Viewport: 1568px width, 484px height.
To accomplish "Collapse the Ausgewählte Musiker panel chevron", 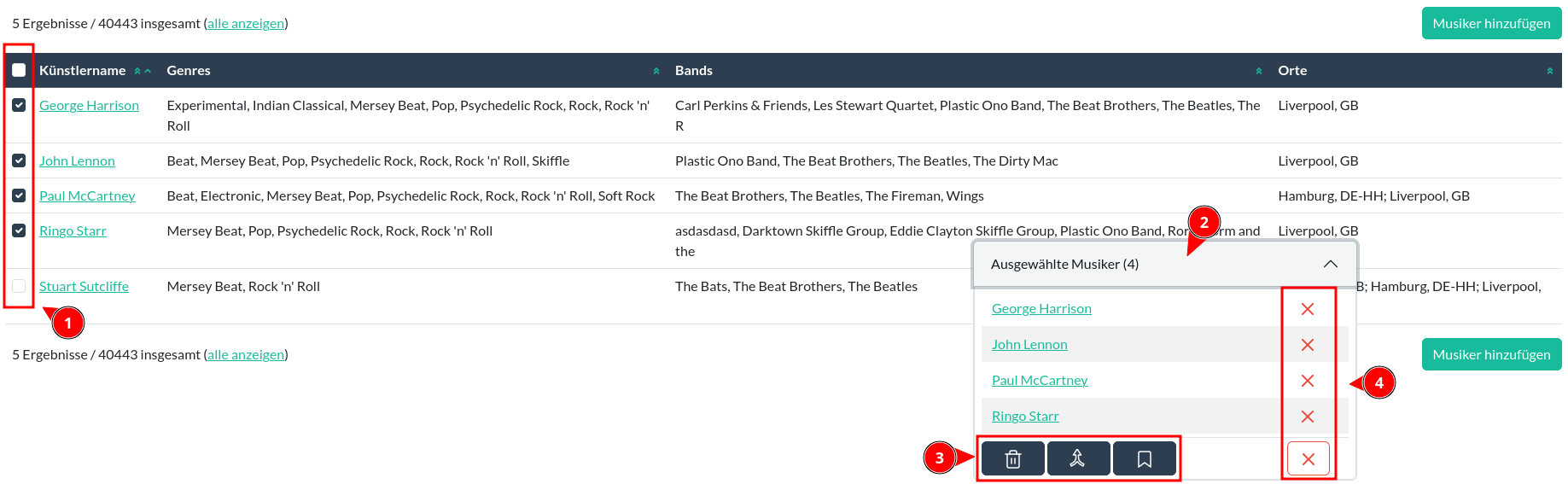I will click(1331, 265).
